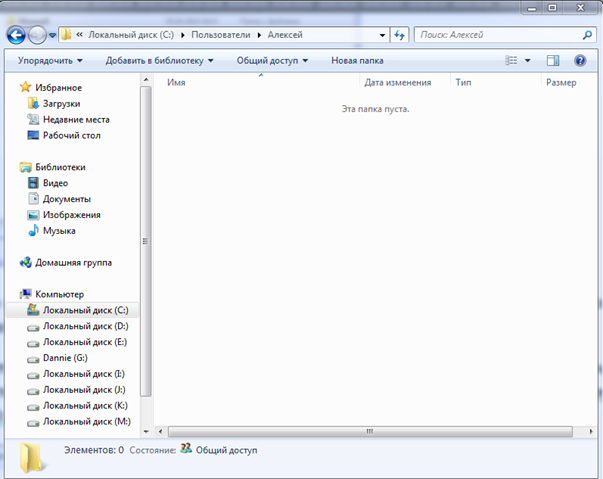Click the Back navigation arrow button
Image resolution: width=603 pixels, height=479 pixels.
click(16, 35)
